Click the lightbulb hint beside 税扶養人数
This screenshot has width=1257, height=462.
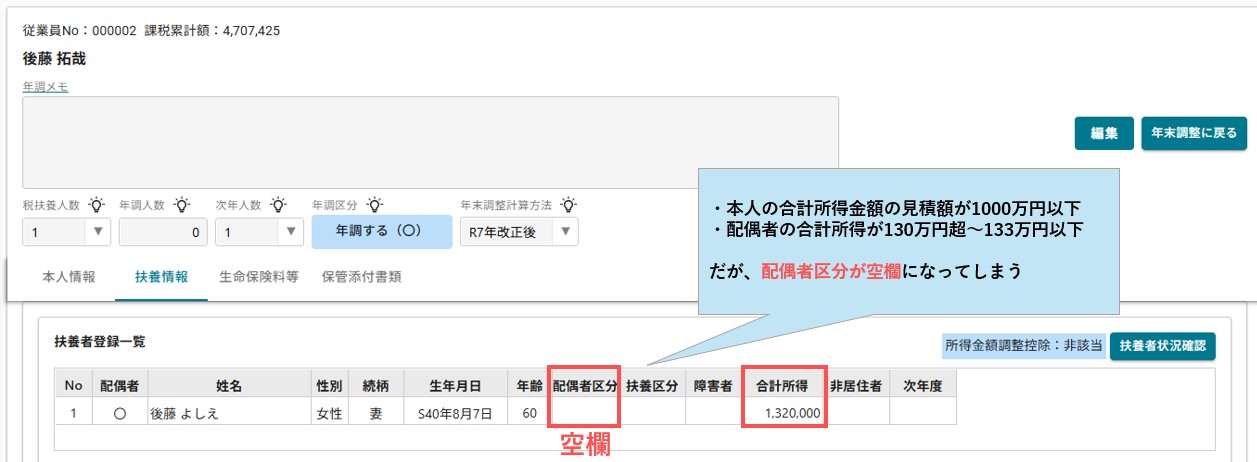[96, 205]
